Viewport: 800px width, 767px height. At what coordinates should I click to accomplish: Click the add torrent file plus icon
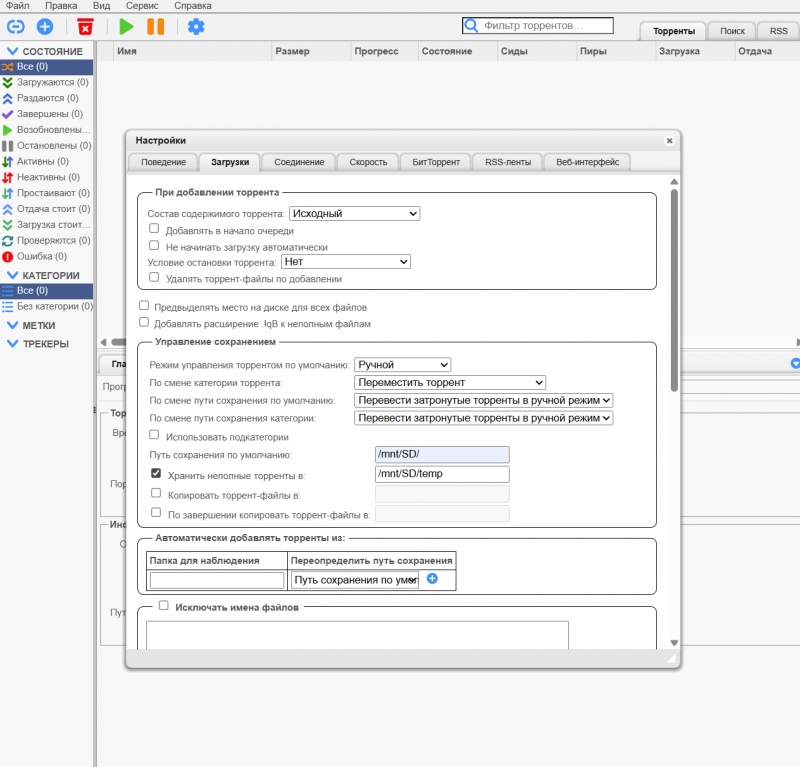[x=45, y=26]
